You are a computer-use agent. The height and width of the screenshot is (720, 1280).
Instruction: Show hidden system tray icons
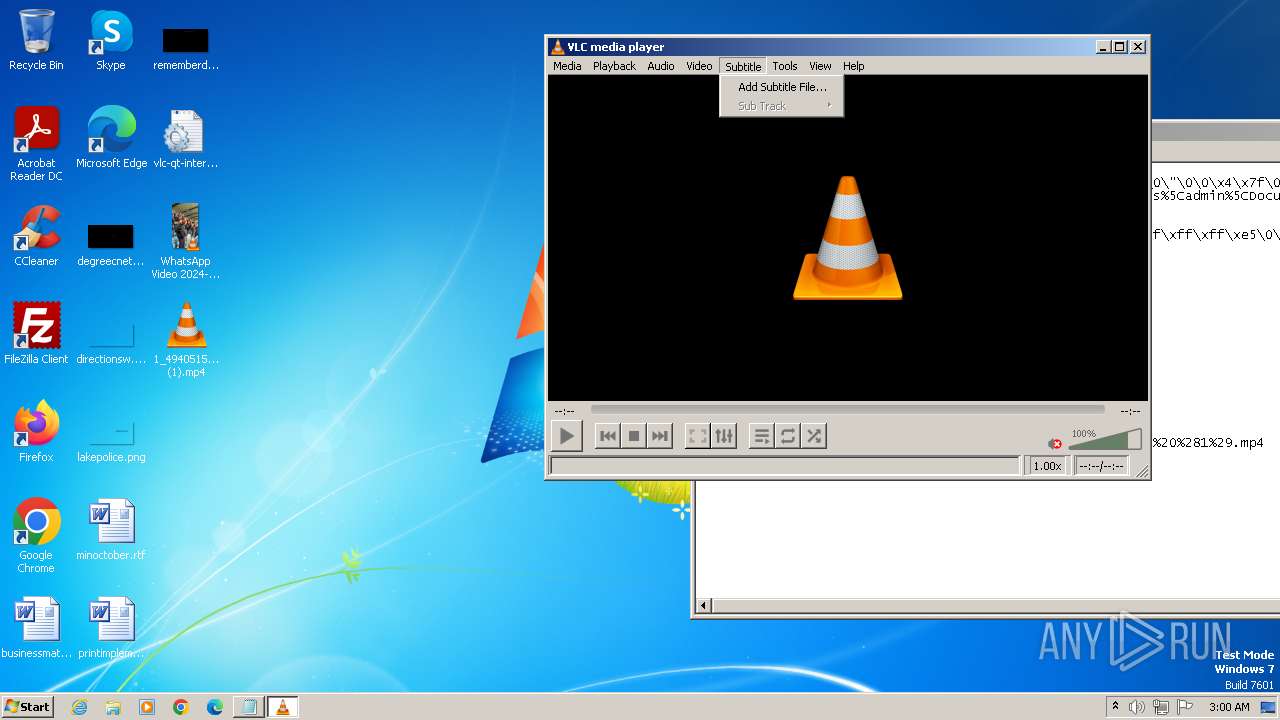coord(1115,707)
